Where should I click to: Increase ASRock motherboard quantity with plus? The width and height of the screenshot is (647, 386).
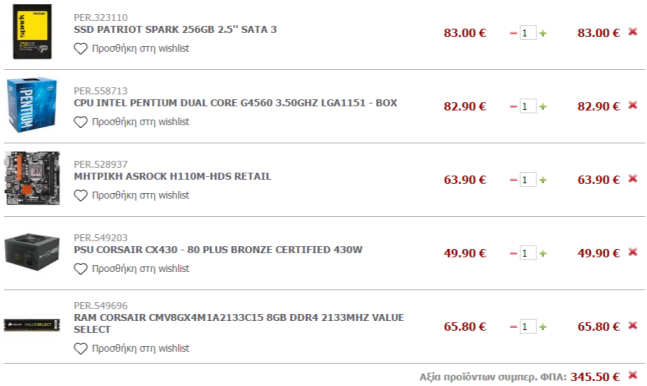coord(543,180)
